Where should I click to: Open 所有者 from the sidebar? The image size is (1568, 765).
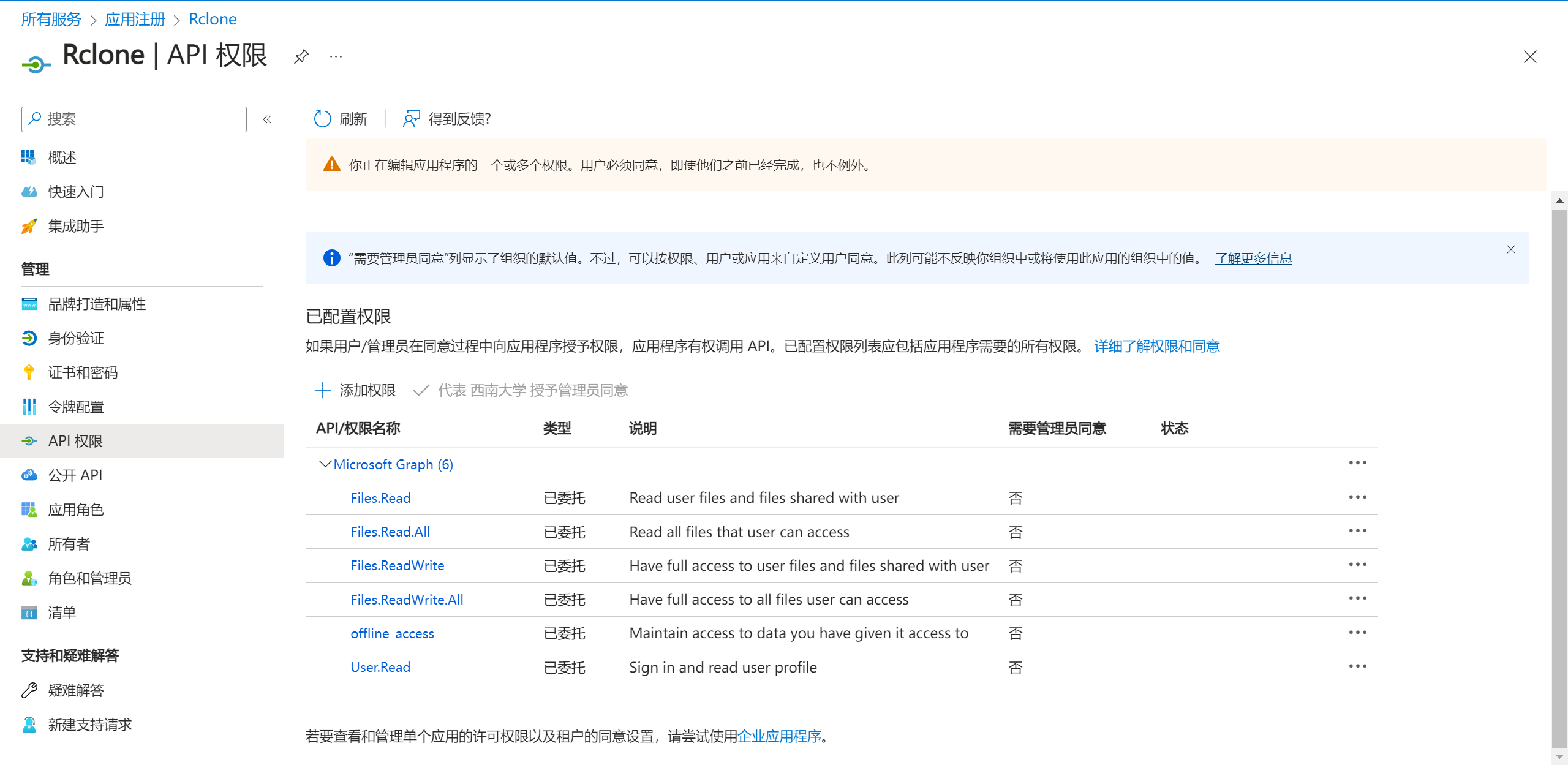pos(69,543)
